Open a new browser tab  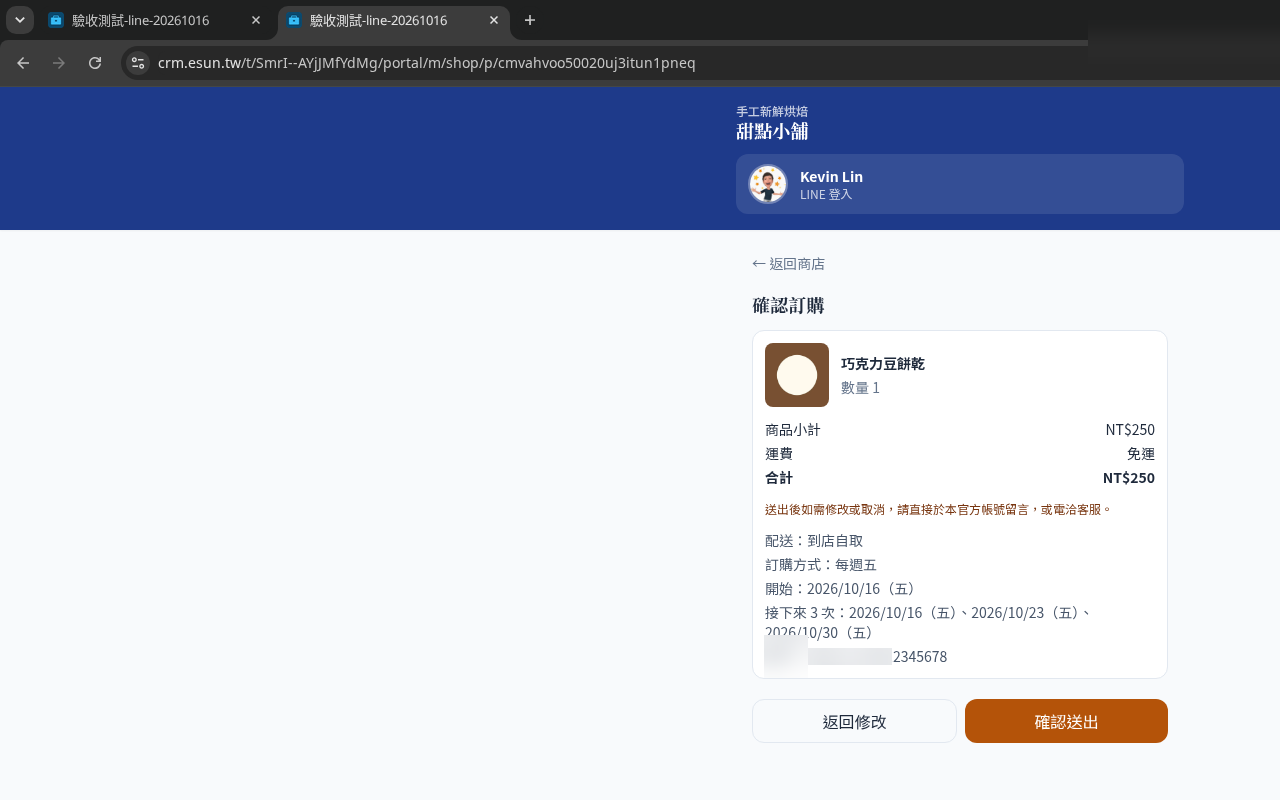pyautogui.click(x=530, y=20)
